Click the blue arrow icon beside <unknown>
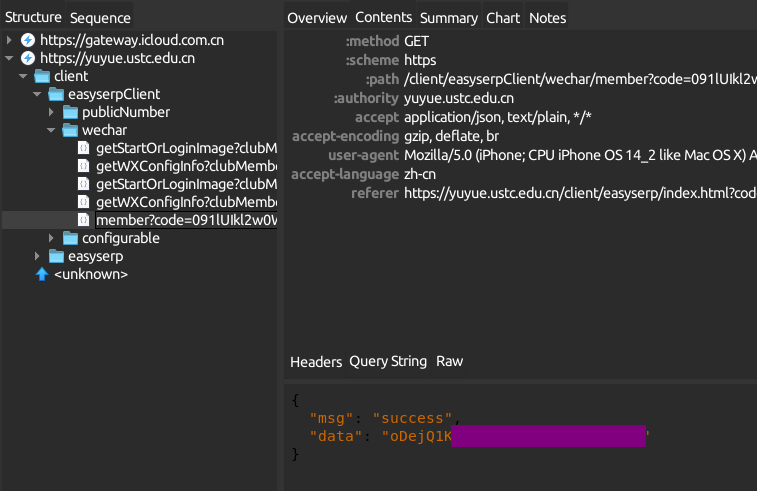757x491 pixels. coord(42,274)
